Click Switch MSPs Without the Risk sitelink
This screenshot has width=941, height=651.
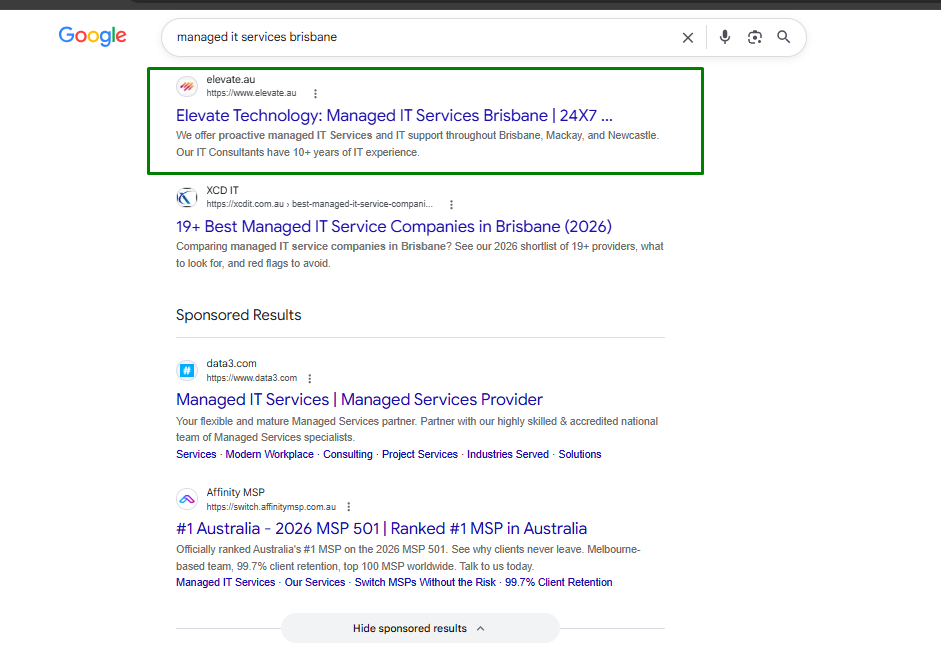tap(425, 582)
